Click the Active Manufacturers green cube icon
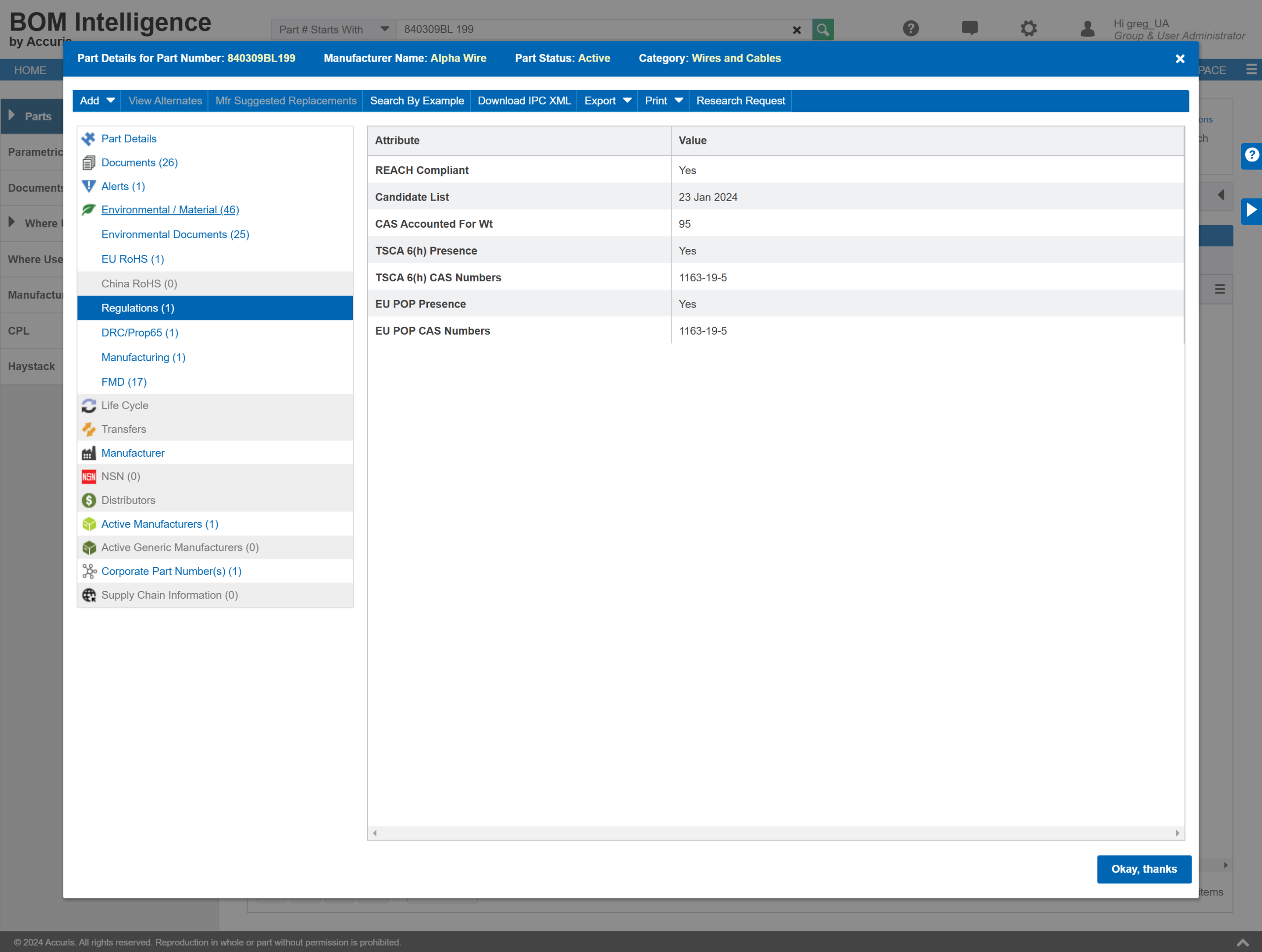 click(x=88, y=524)
